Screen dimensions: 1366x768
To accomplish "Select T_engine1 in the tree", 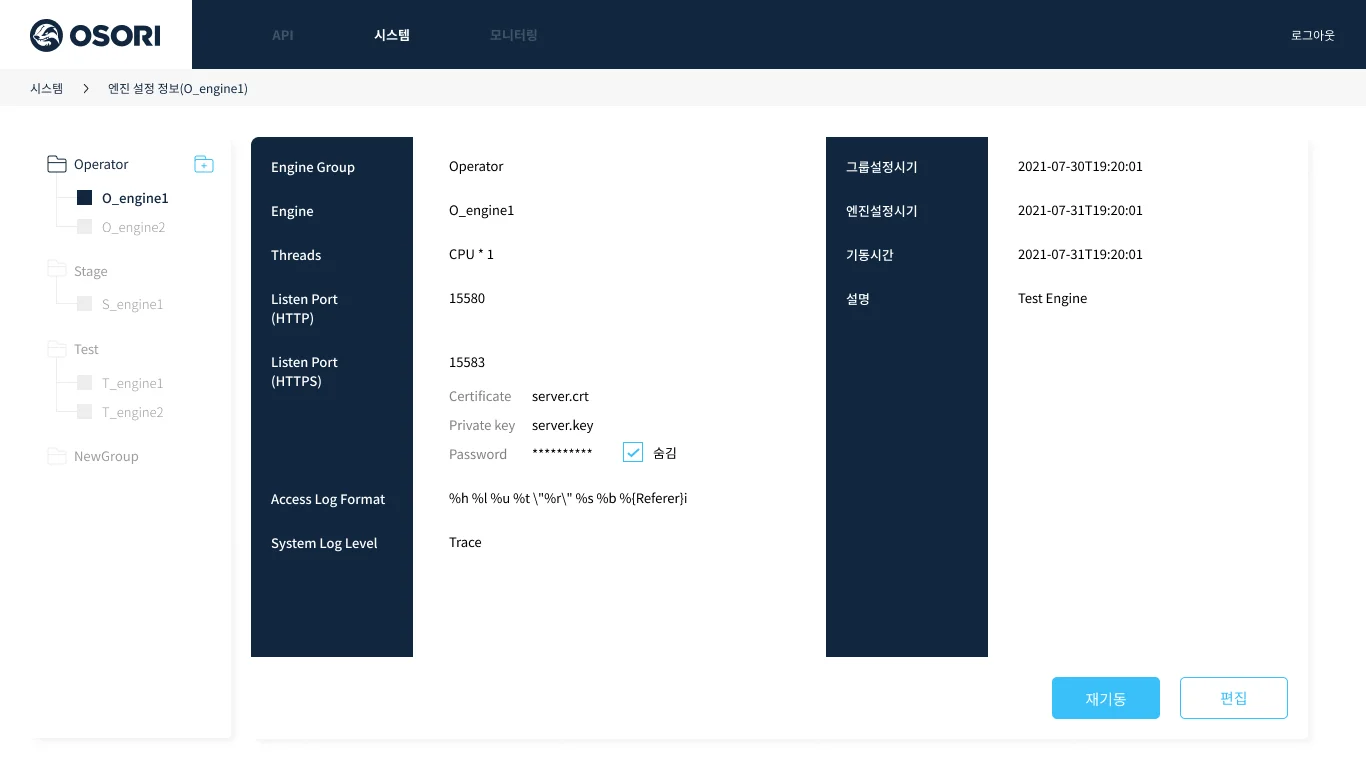I will point(133,383).
